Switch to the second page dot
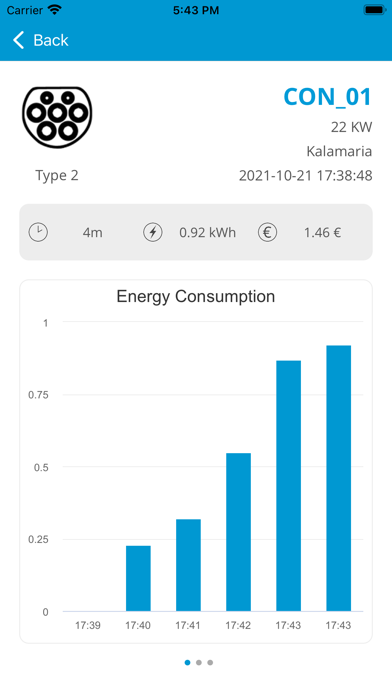392x696 pixels. (x=199, y=663)
